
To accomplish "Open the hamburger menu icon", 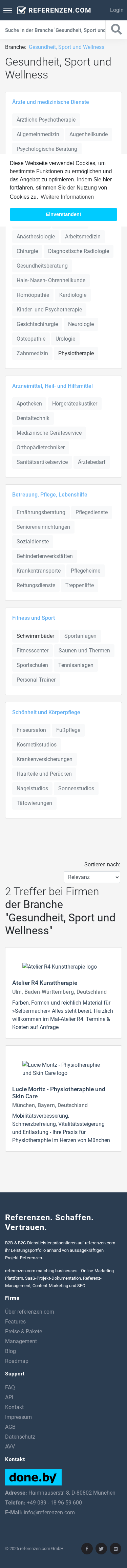I will coord(7,10).
